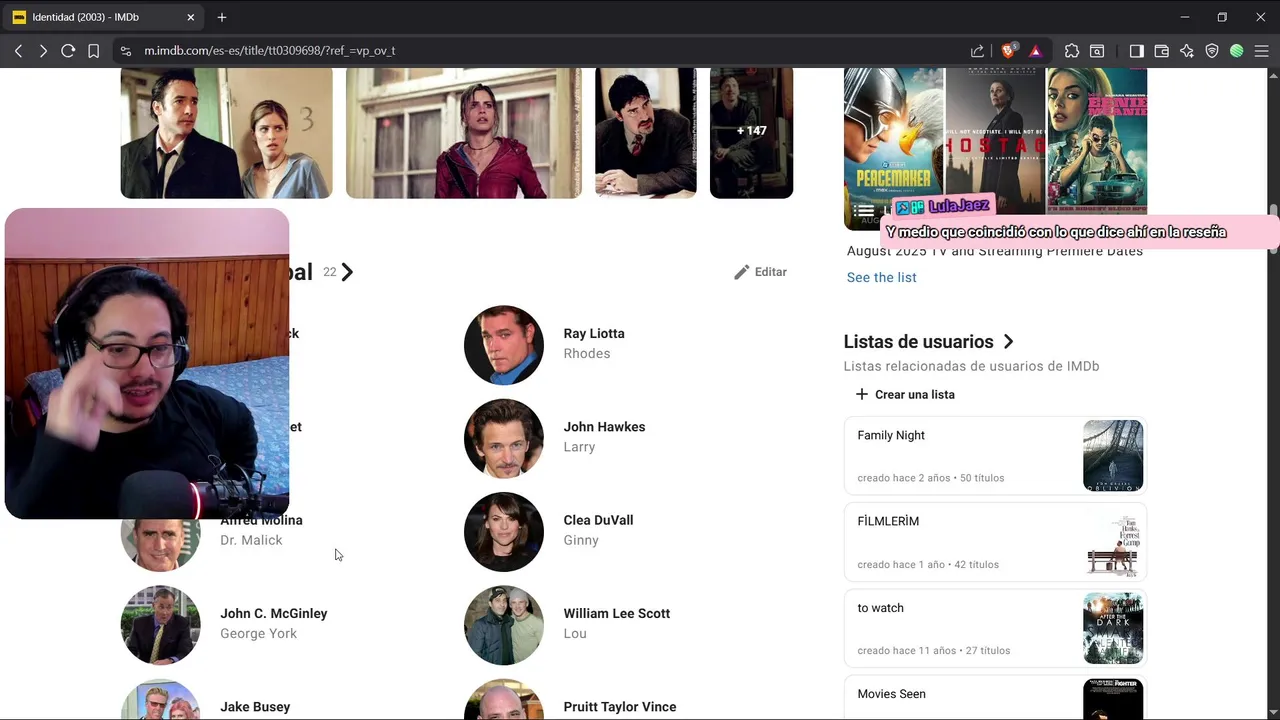
Task: Click the Forrest Gump poster thumbnail
Action: 1113,542
